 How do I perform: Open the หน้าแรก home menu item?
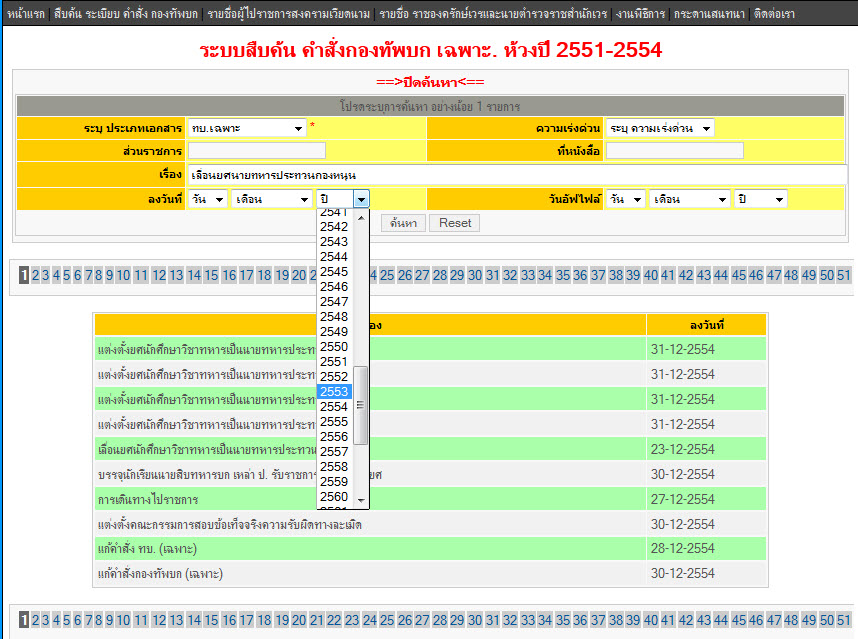pyautogui.click(x=26, y=14)
